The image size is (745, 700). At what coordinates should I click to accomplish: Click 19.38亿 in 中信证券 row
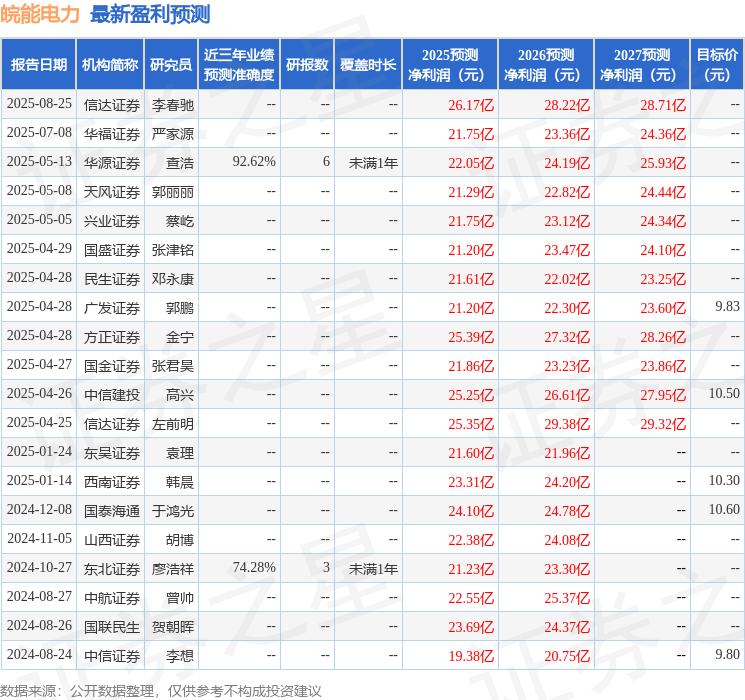[x=471, y=656]
